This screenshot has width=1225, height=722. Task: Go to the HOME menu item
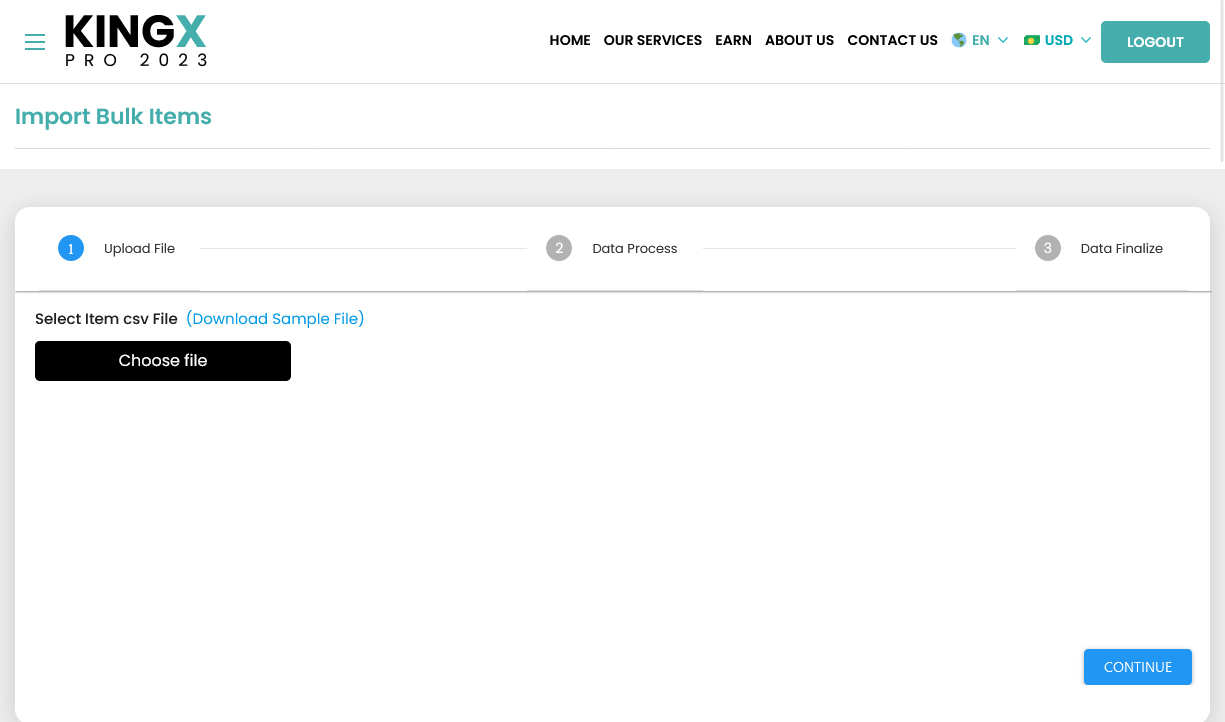point(570,40)
